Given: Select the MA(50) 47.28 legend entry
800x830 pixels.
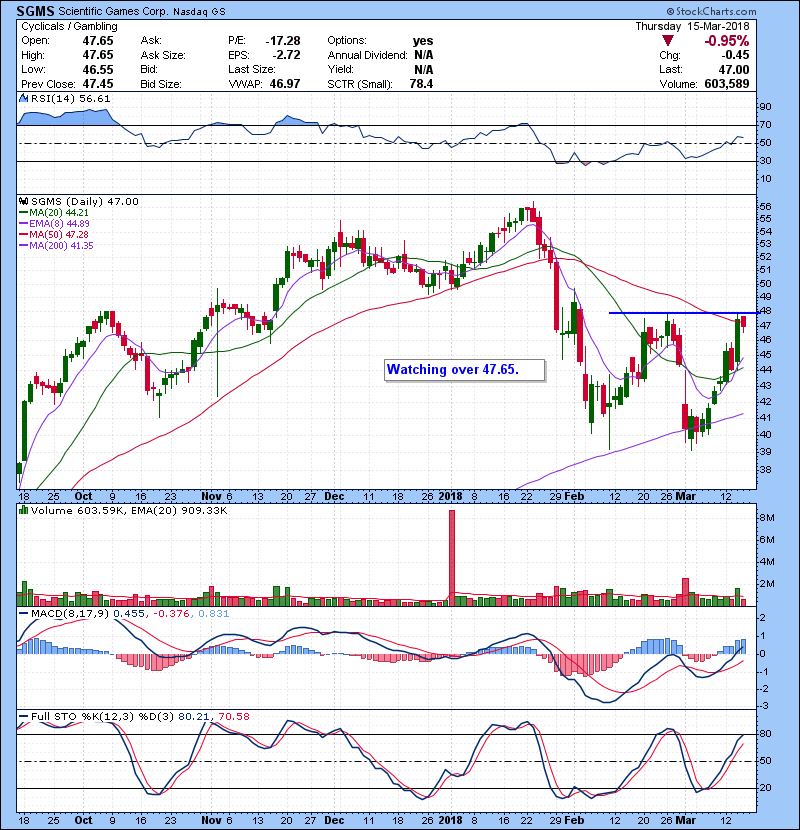Looking at the screenshot, I should tap(54, 234).
